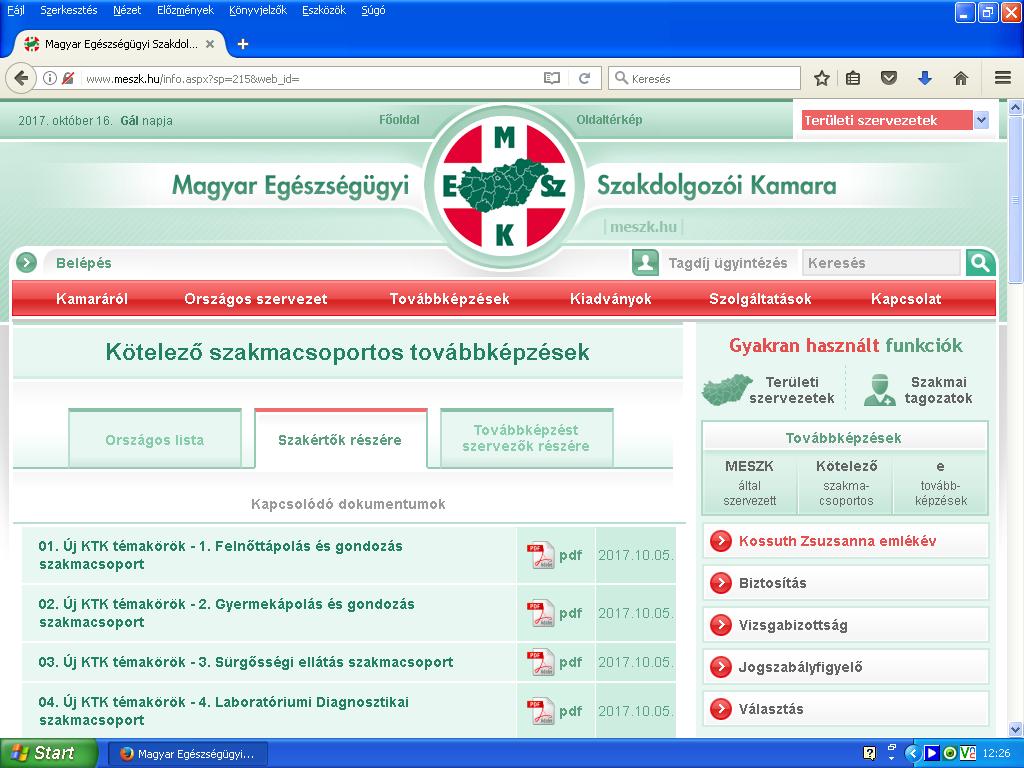The width and height of the screenshot is (1024, 768).
Task: Switch to Továbbképzést szervezők részére tab
Action: [x=526, y=438]
